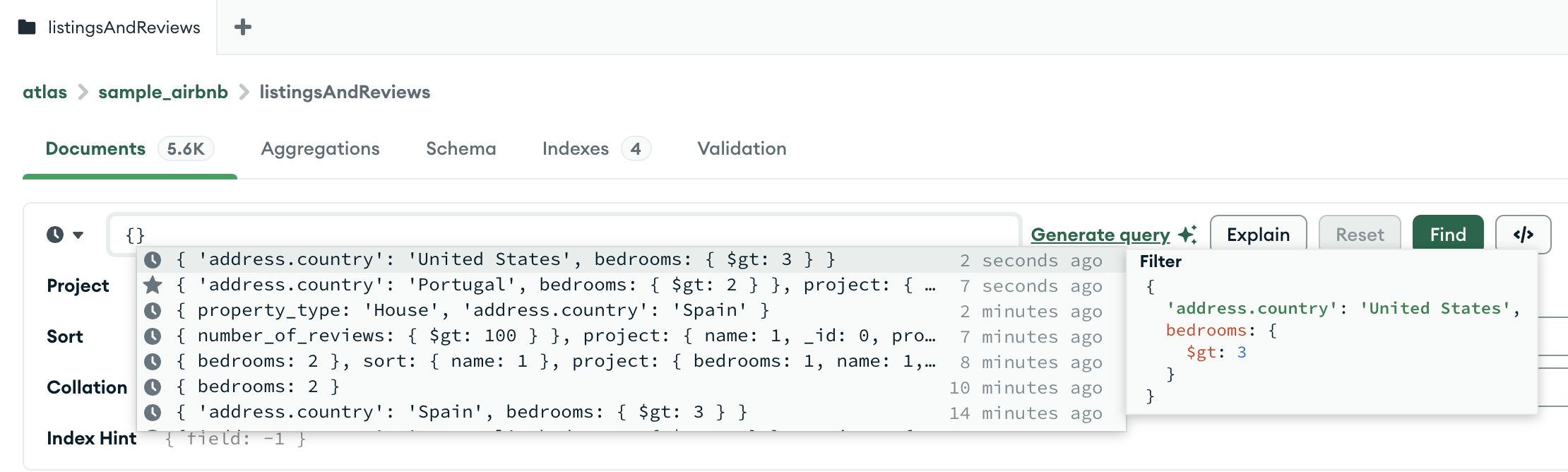Click the Generate query link
This screenshot has width=1568, height=472.
coord(1100,235)
